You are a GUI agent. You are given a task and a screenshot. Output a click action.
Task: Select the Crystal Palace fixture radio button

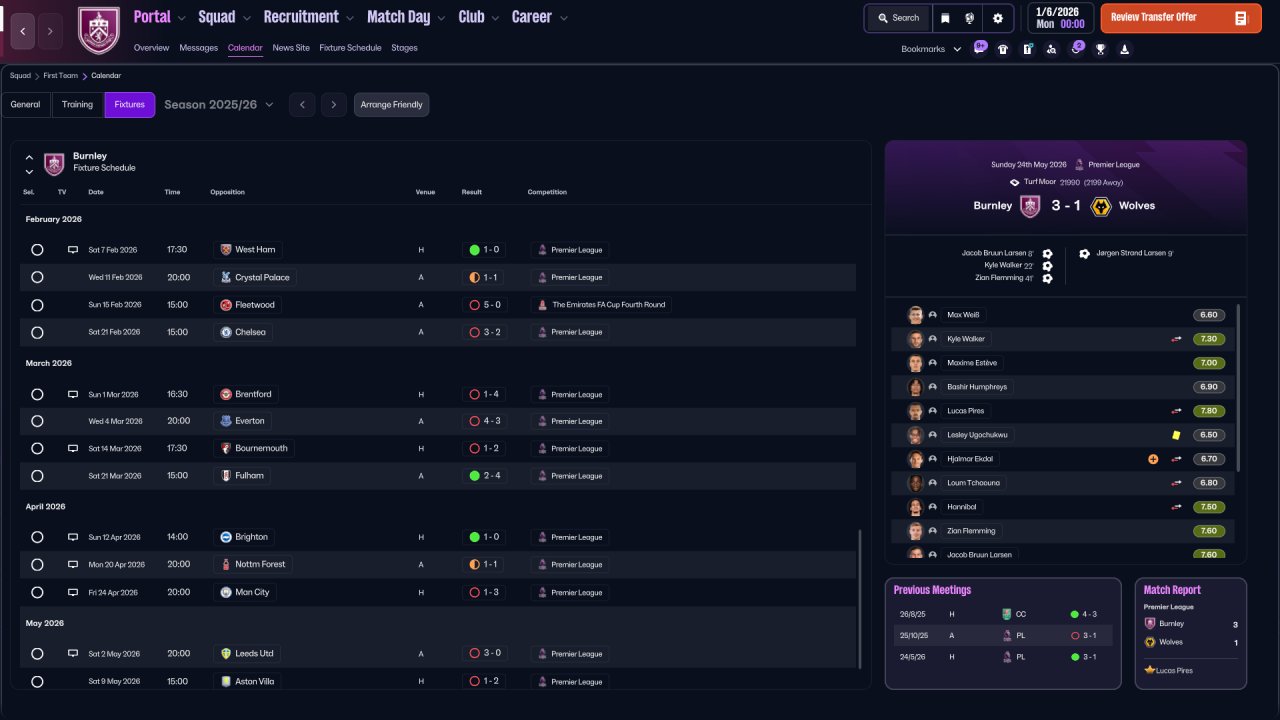pyautogui.click(x=37, y=277)
